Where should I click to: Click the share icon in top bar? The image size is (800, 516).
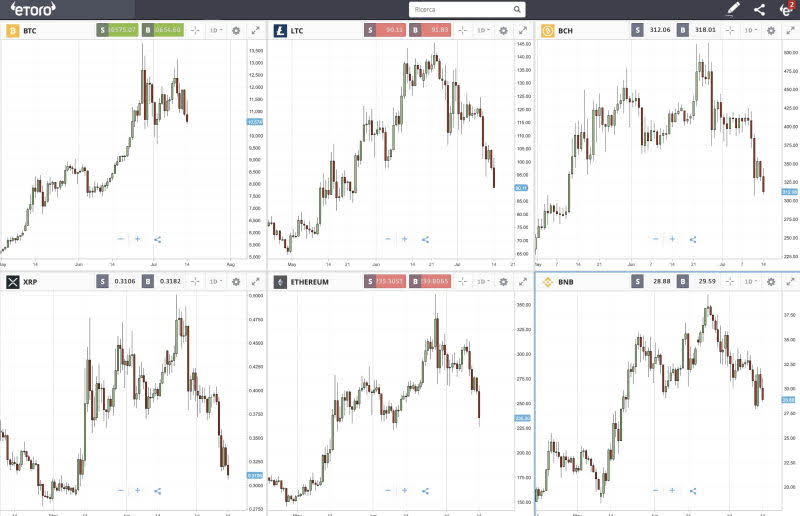point(760,10)
